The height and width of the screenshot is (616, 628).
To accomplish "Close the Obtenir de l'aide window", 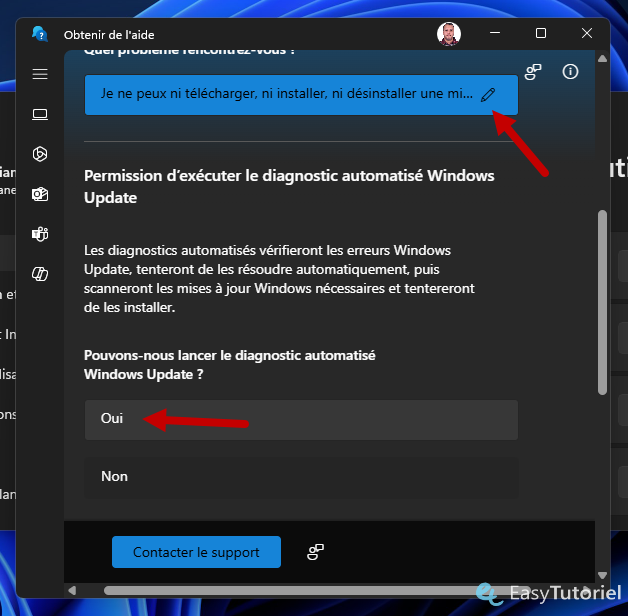I will pos(587,33).
